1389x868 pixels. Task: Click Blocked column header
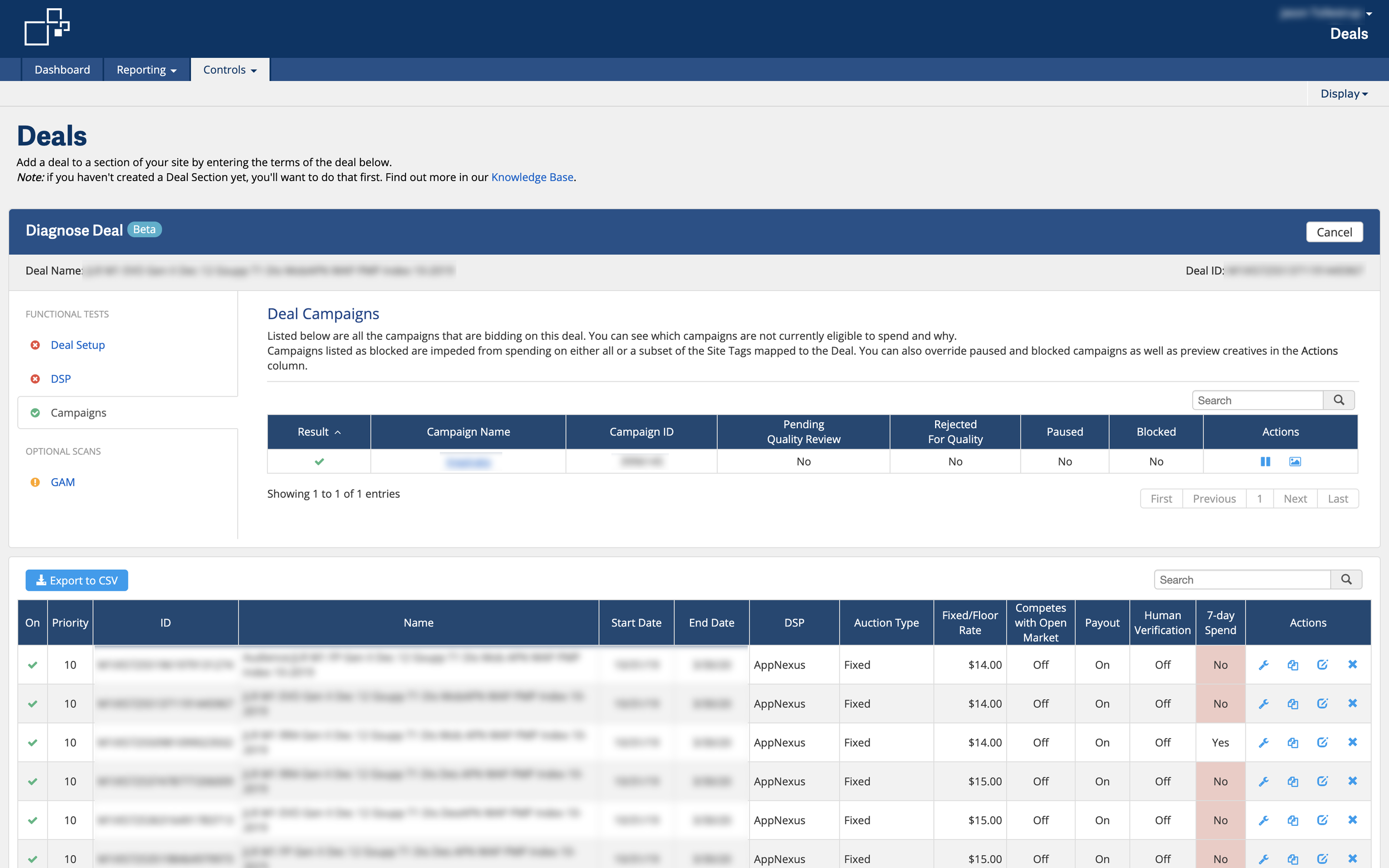(x=1156, y=432)
